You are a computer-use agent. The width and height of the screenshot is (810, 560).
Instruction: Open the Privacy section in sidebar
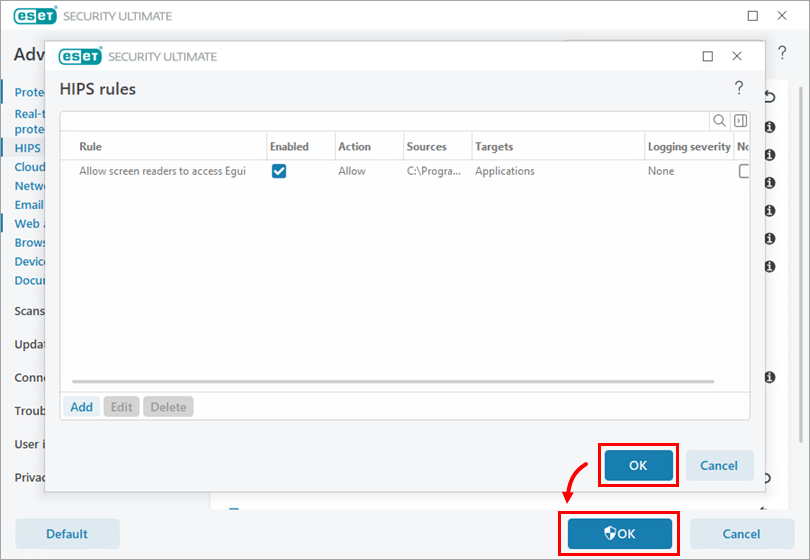(29, 477)
